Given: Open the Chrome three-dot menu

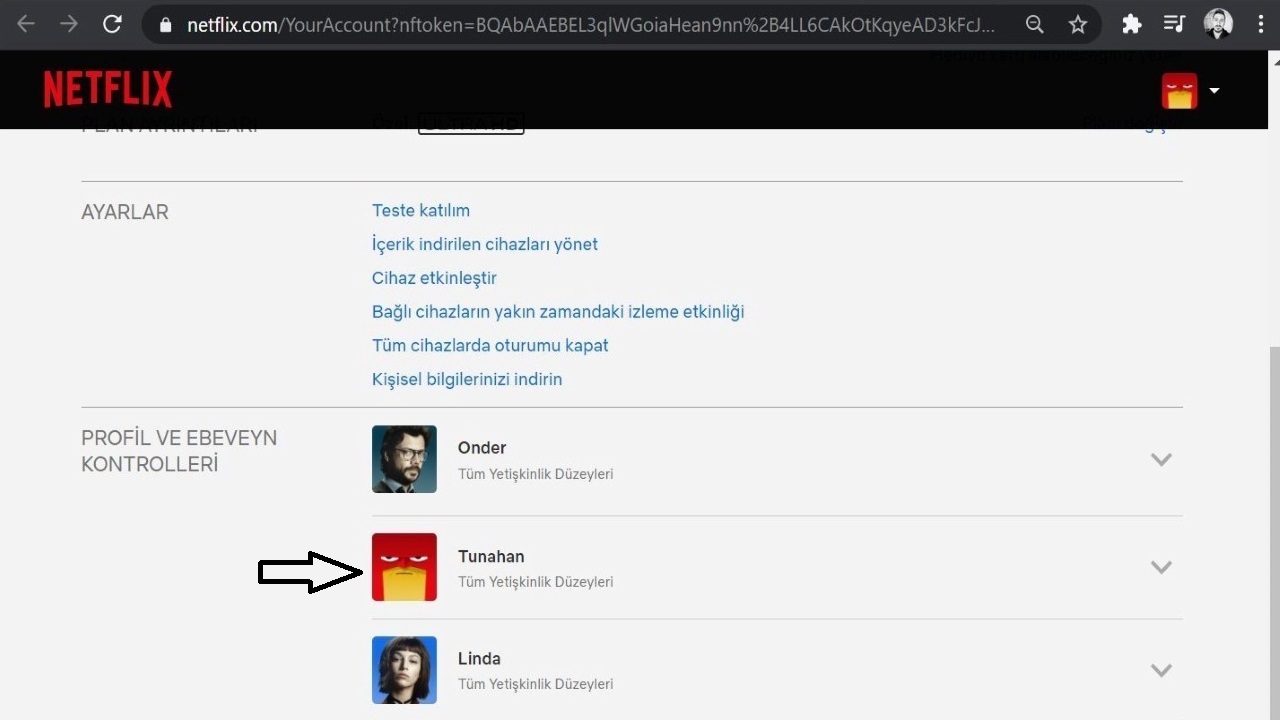Looking at the screenshot, I should pos(1260,24).
